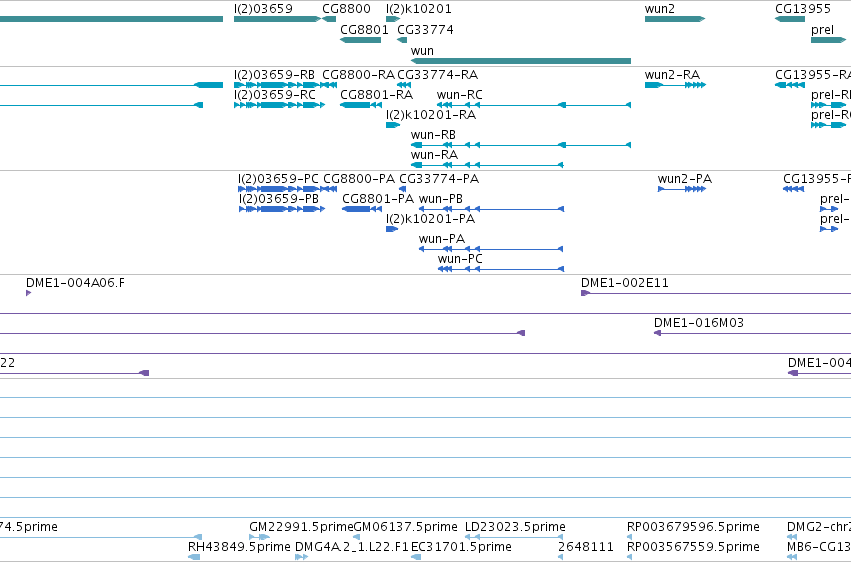Screen dimensions: 851x562
Task: Open the wun-PC protein label
Action: point(460,259)
